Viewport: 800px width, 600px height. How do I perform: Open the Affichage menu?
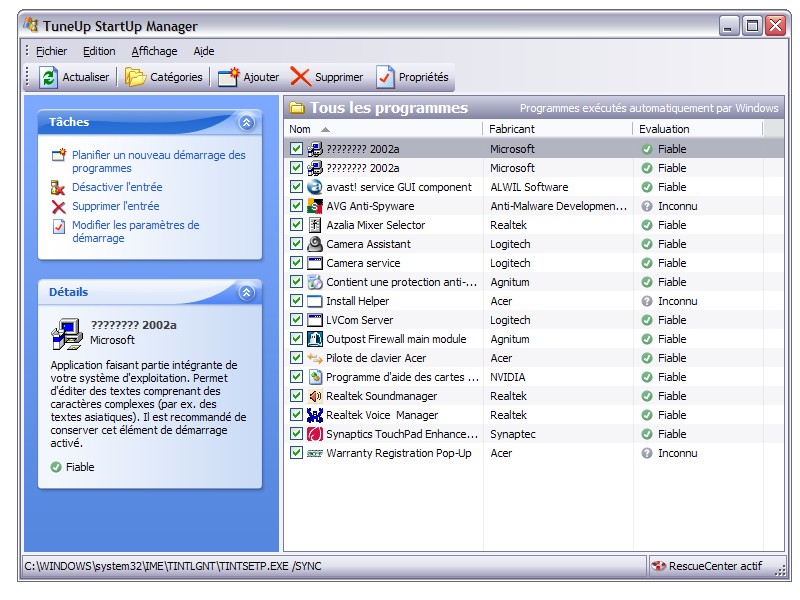pos(154,51)
